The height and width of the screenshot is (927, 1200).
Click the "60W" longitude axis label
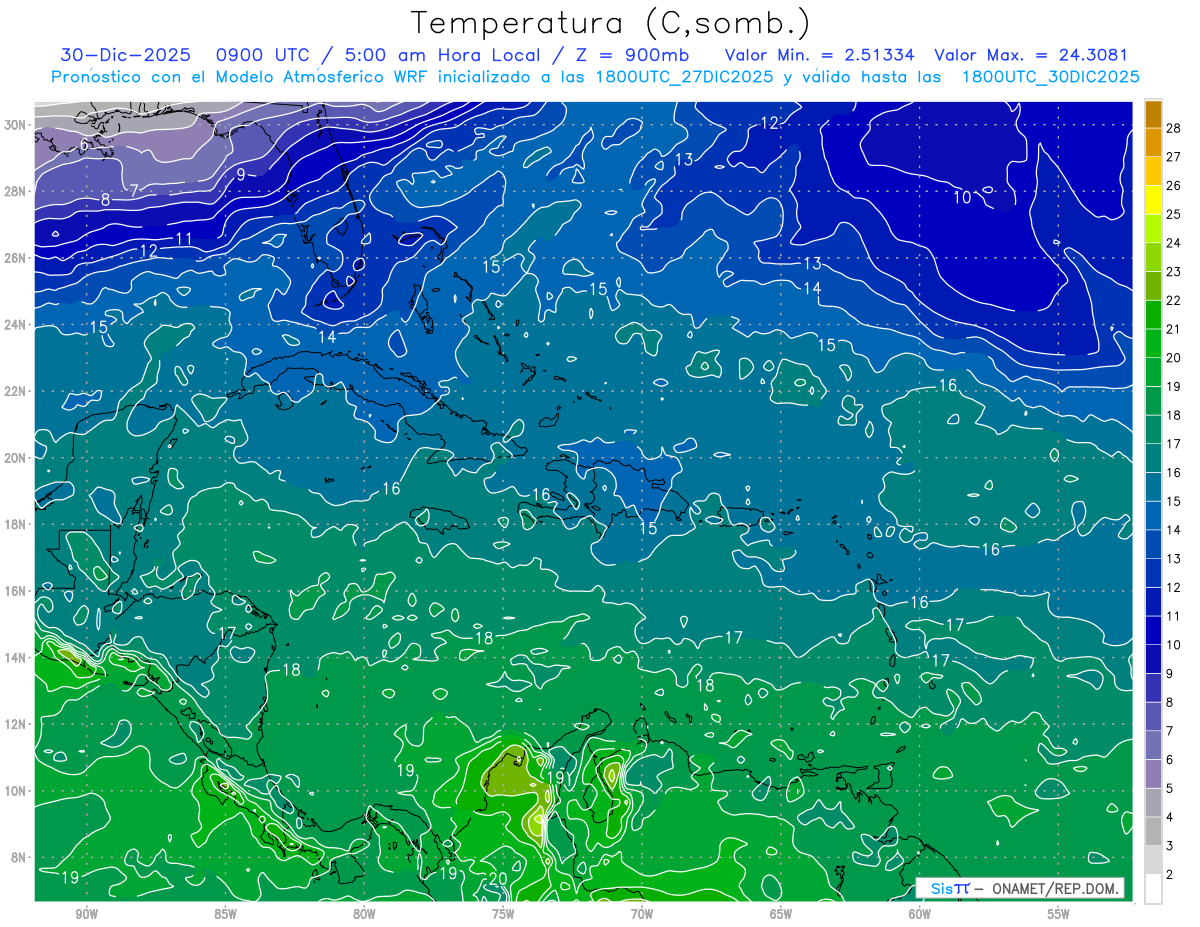920,914
